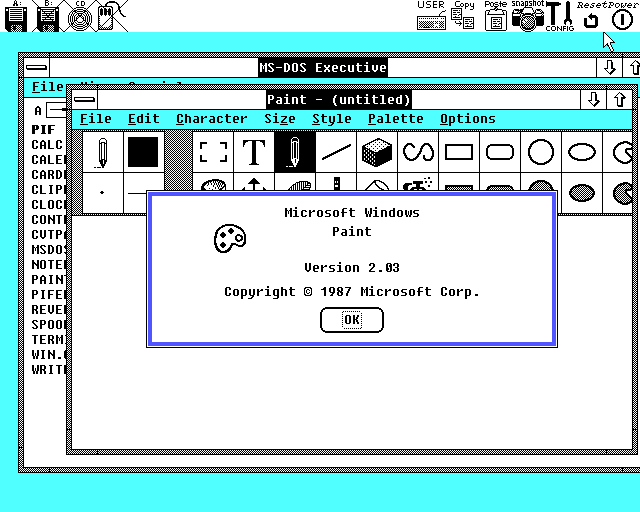Select the MSDOS file entry
Viewport: 640px width, 512px height.
49,249
